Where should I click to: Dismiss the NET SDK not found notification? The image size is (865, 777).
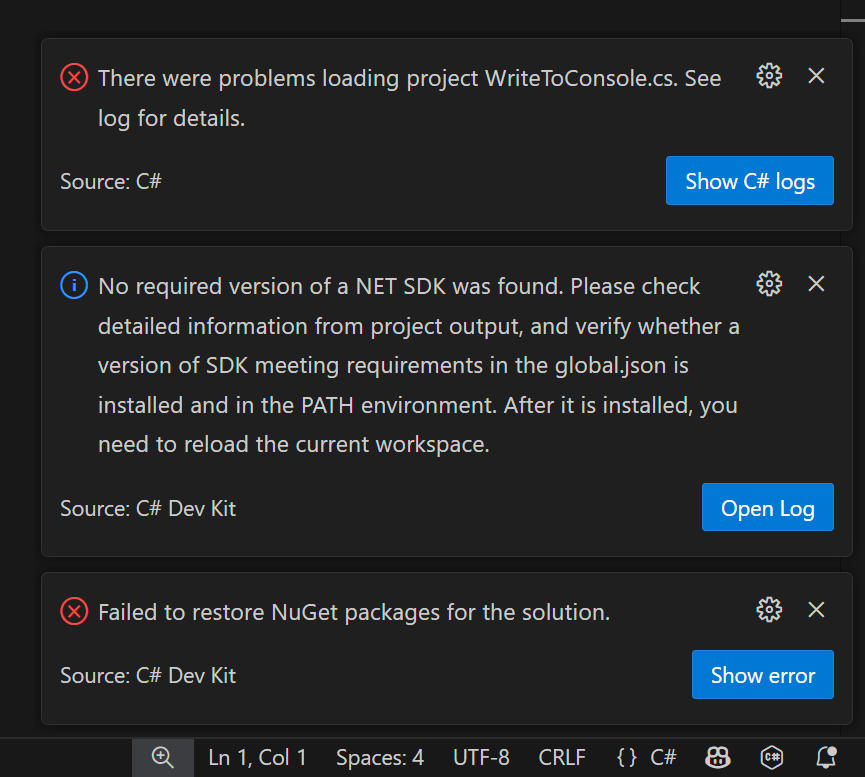[816, 284]
